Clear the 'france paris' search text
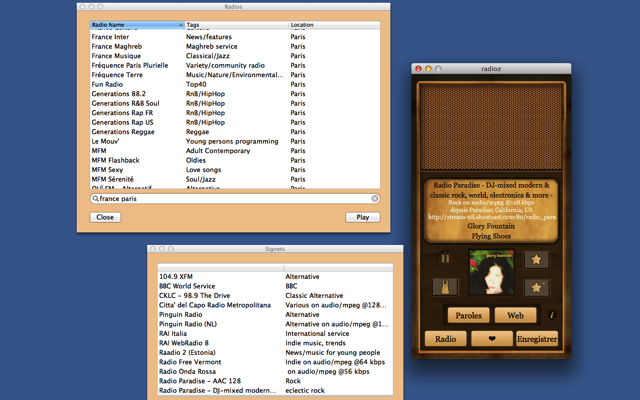640x400 pixels. (x=375, y=199)
